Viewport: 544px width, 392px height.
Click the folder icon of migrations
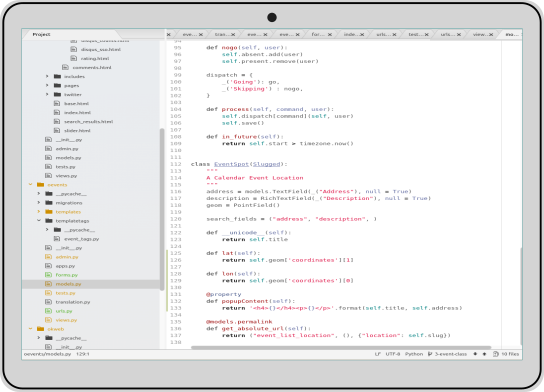pos(49,203)
